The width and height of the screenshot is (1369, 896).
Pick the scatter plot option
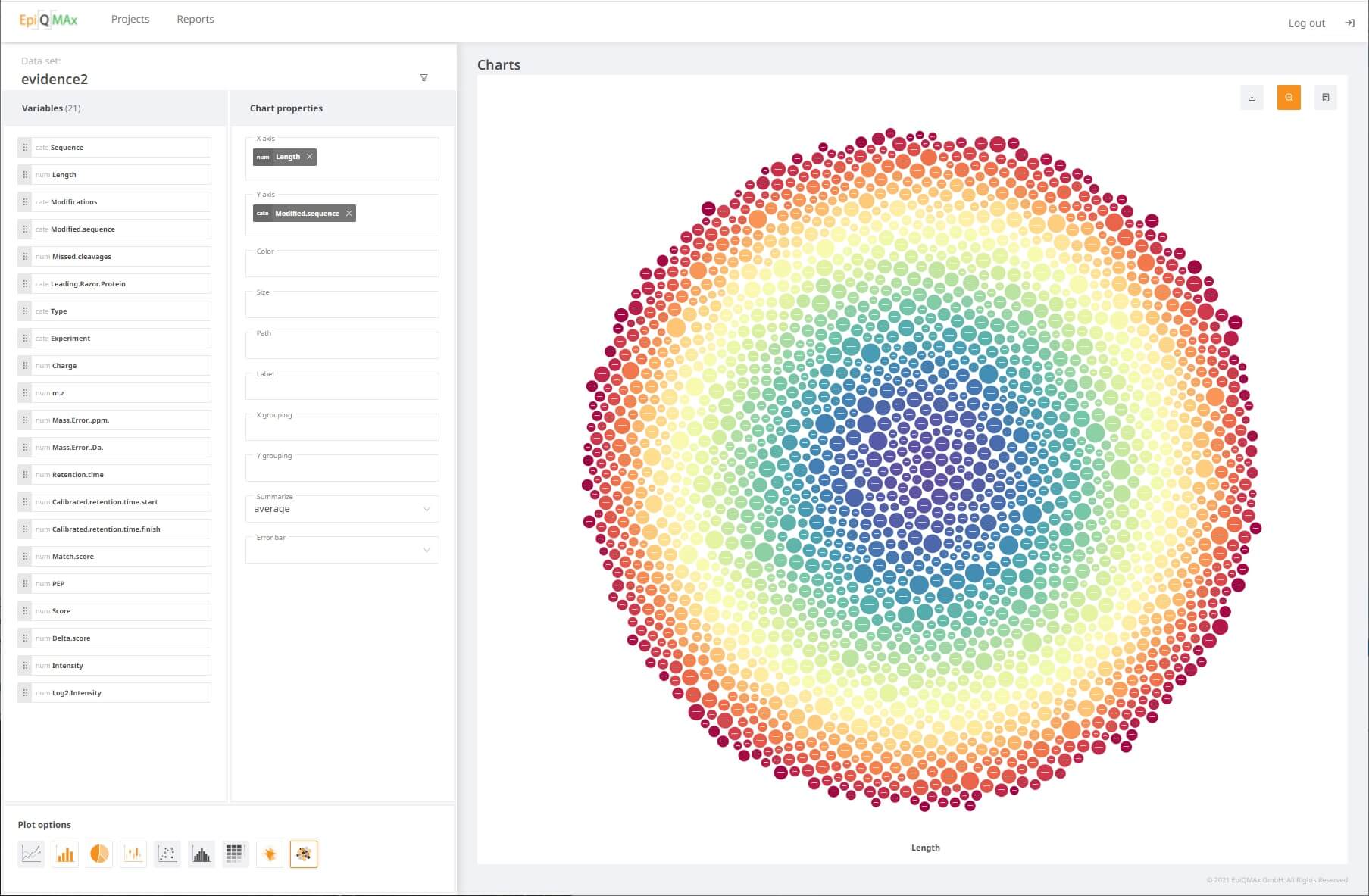[167, 854]
